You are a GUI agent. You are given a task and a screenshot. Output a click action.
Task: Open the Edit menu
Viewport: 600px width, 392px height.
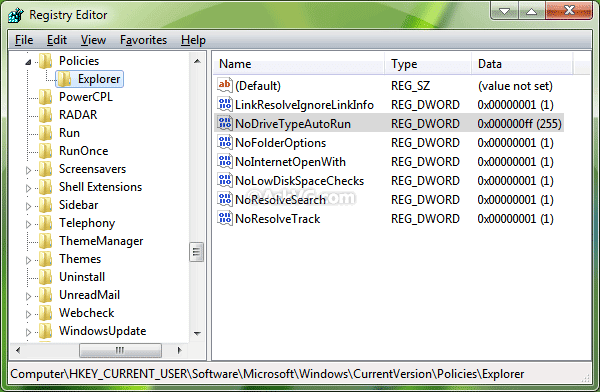pyautogui.click(x=57, y=40)
